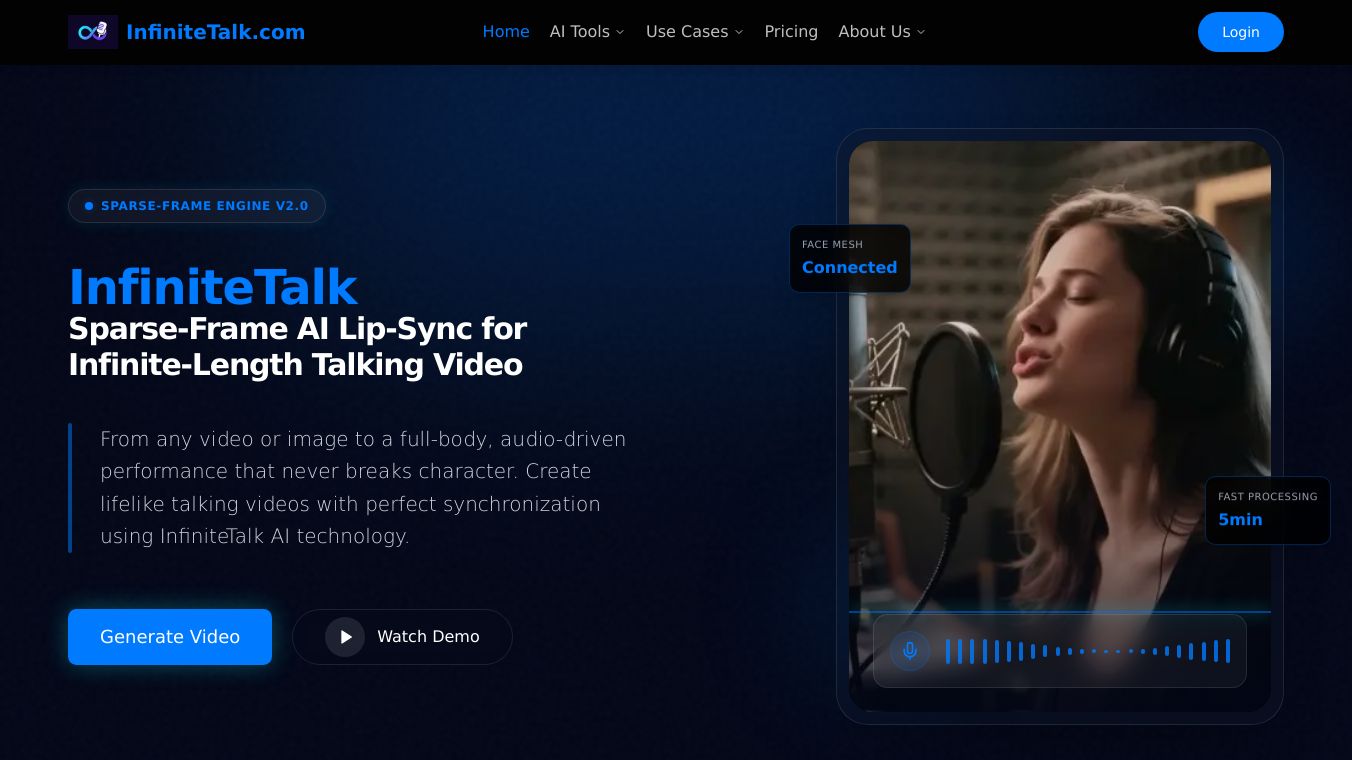
Task: Expand the AI Tools dropdown chevron
Action: 620,32
